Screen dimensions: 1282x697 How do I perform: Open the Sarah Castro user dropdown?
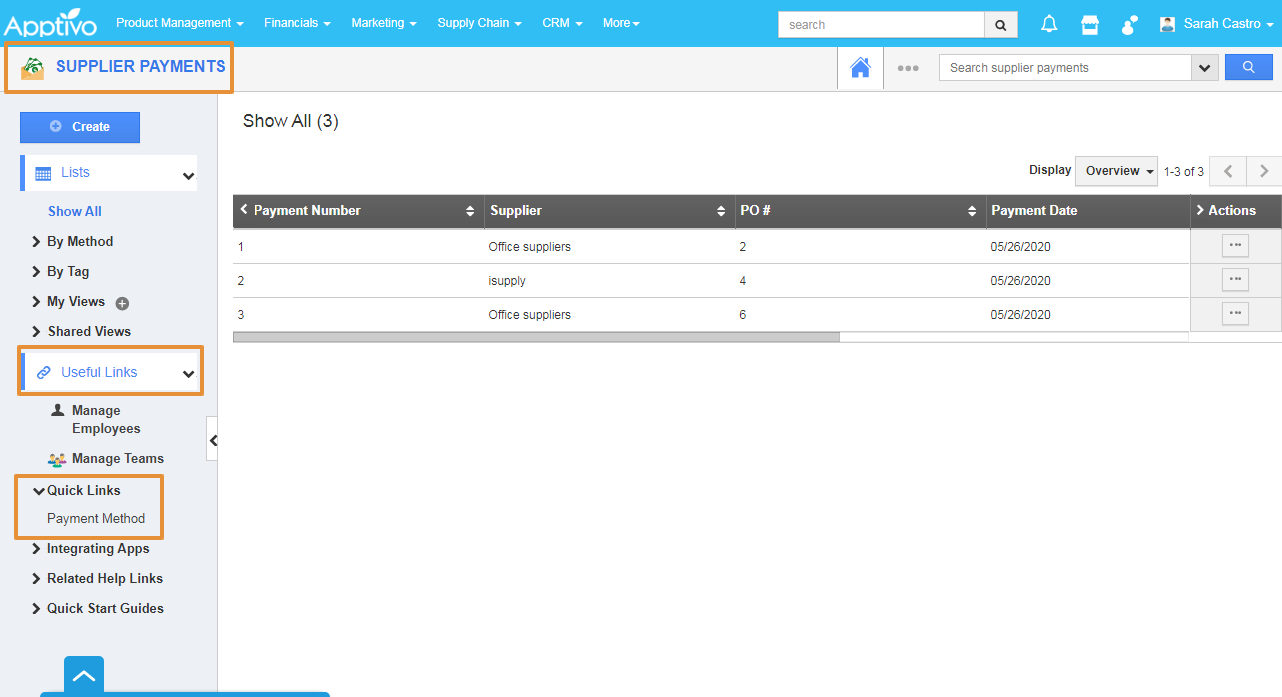[x=1229, y=24]
